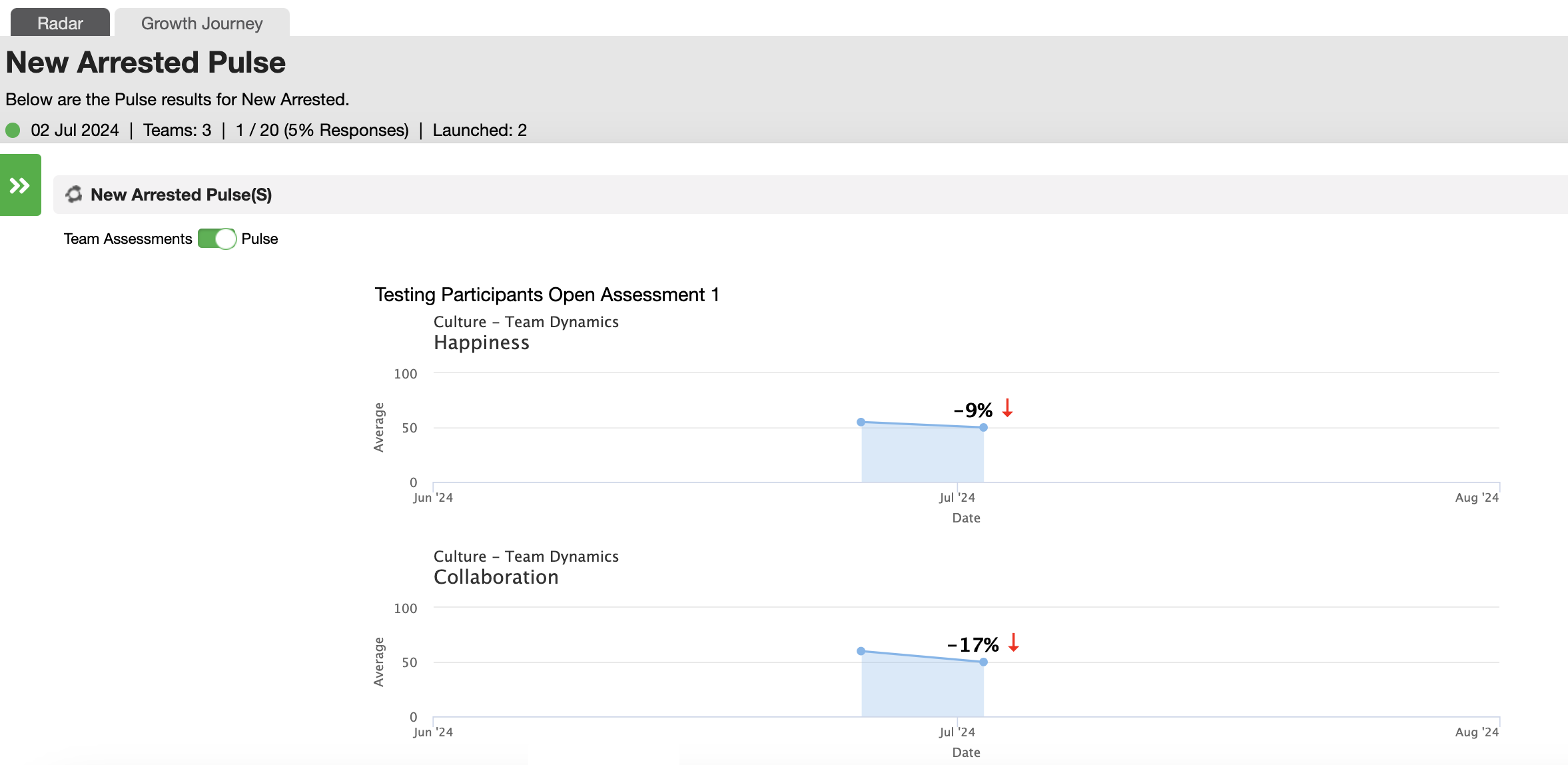Expand the green double-chevron sidebar panel

click(x=20, y=185)
